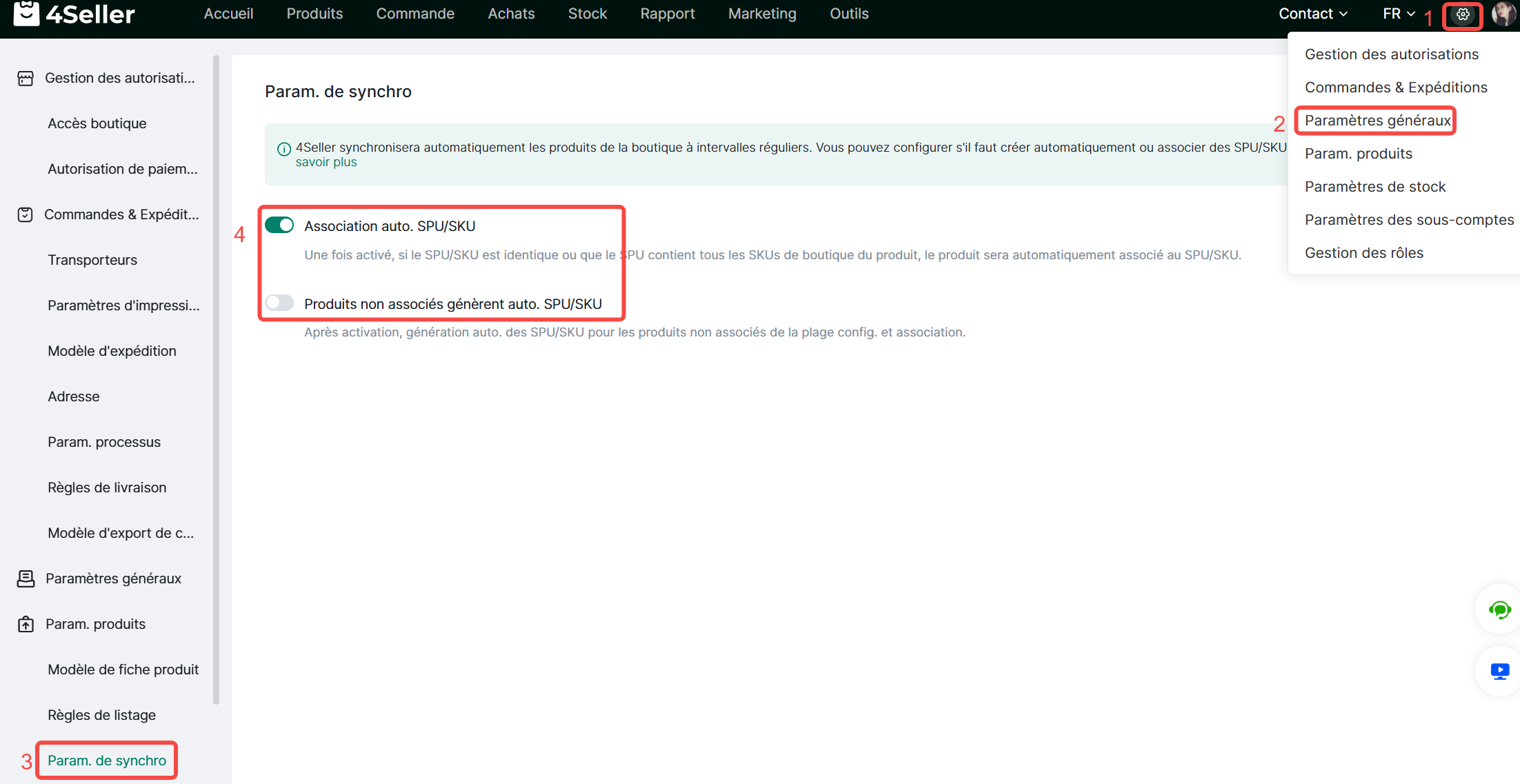Open the user avatar profile menu
This screenshot has width=1520, height=784.
coord(1503,14)
